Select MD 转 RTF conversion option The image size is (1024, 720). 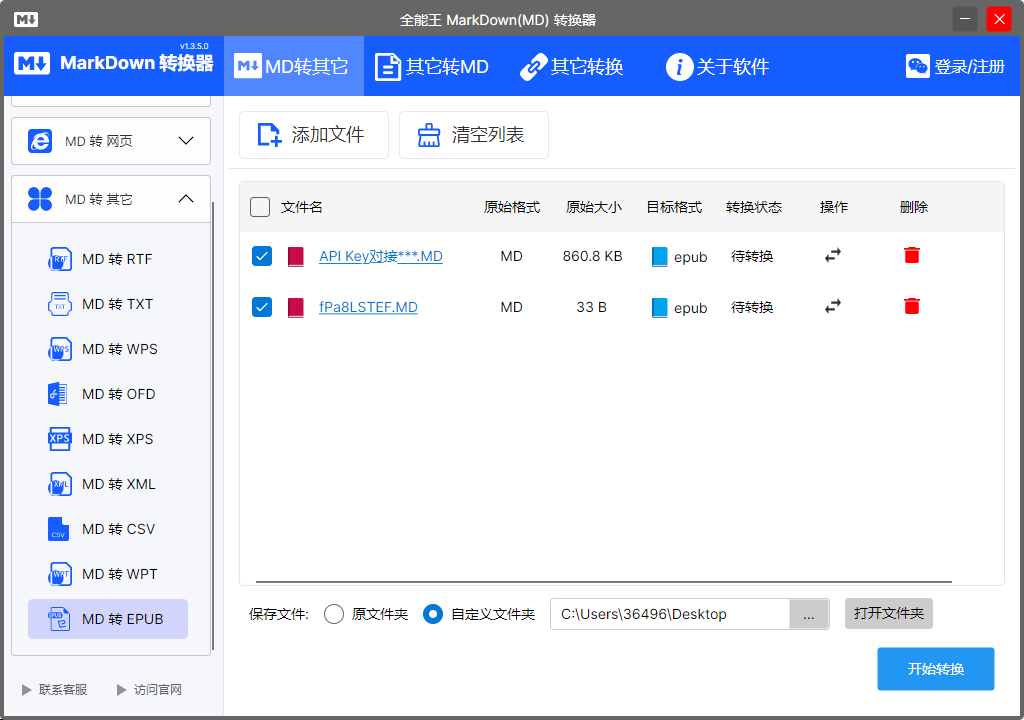[108, 259]
